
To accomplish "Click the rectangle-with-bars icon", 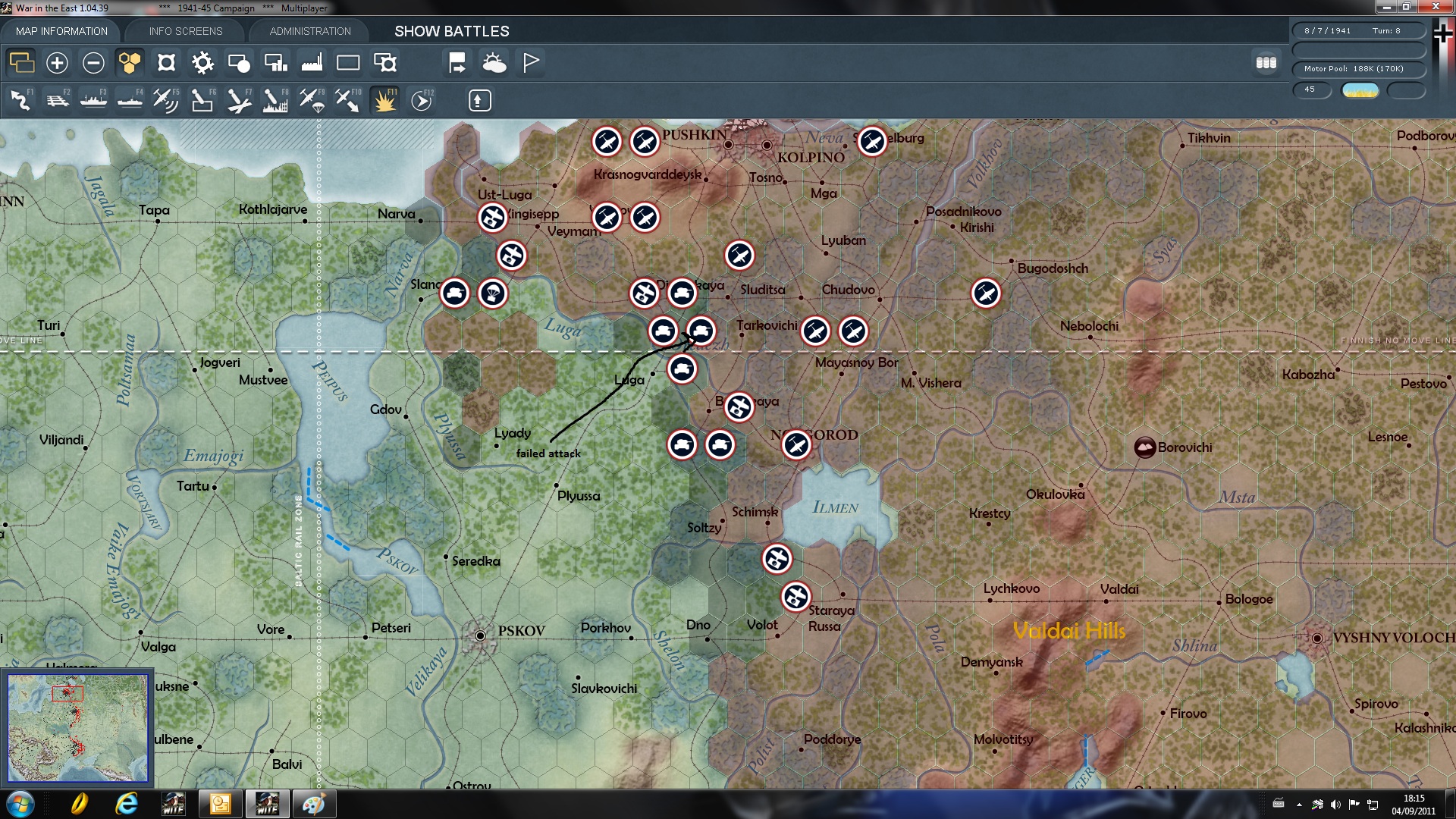I will (x=275, y=62).
